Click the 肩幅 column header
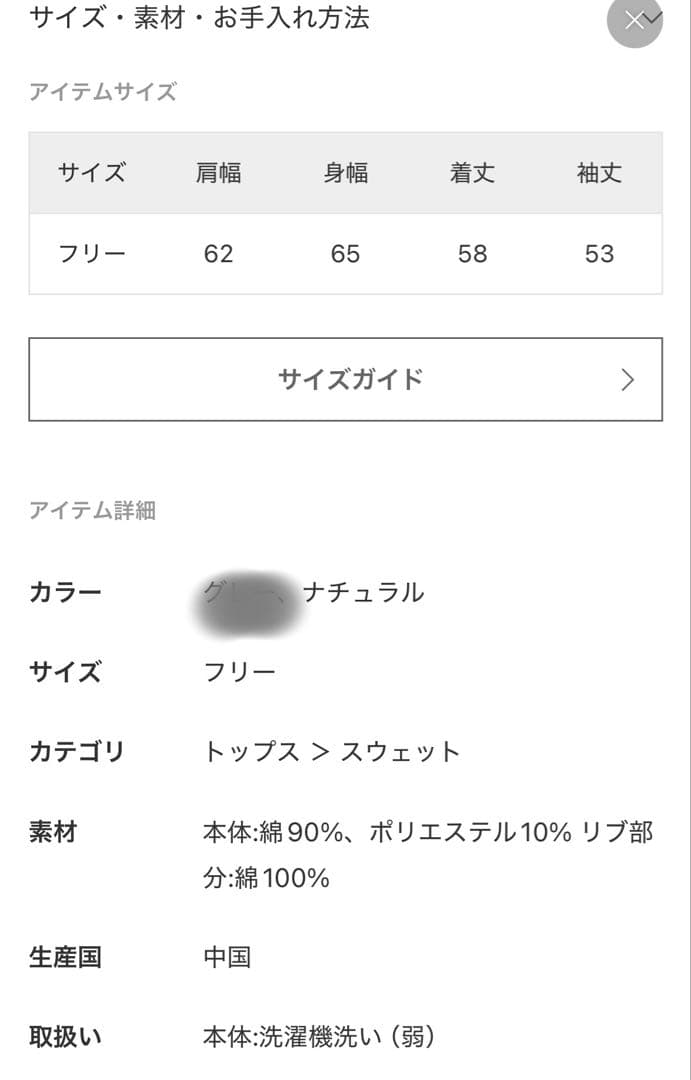This screenshot has width=691, height=1080. [218, 172]
